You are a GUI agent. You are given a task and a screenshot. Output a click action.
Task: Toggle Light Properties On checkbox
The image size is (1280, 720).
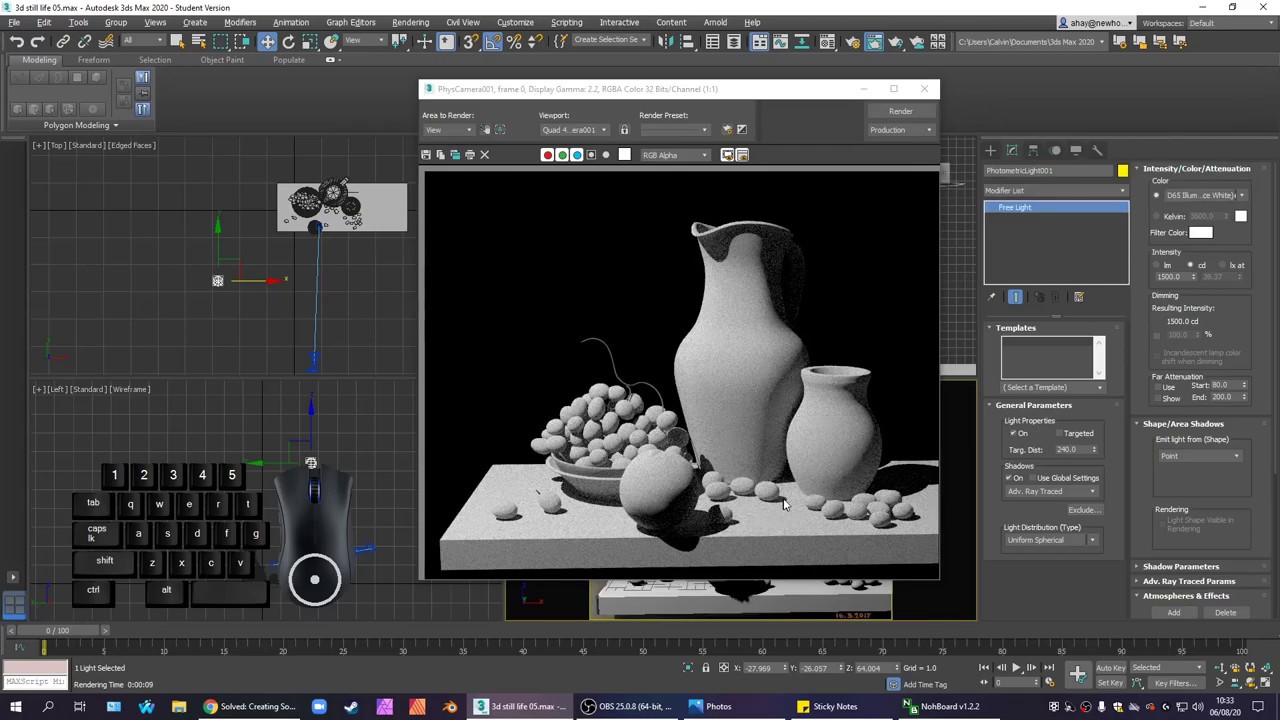coord(1013,433)
